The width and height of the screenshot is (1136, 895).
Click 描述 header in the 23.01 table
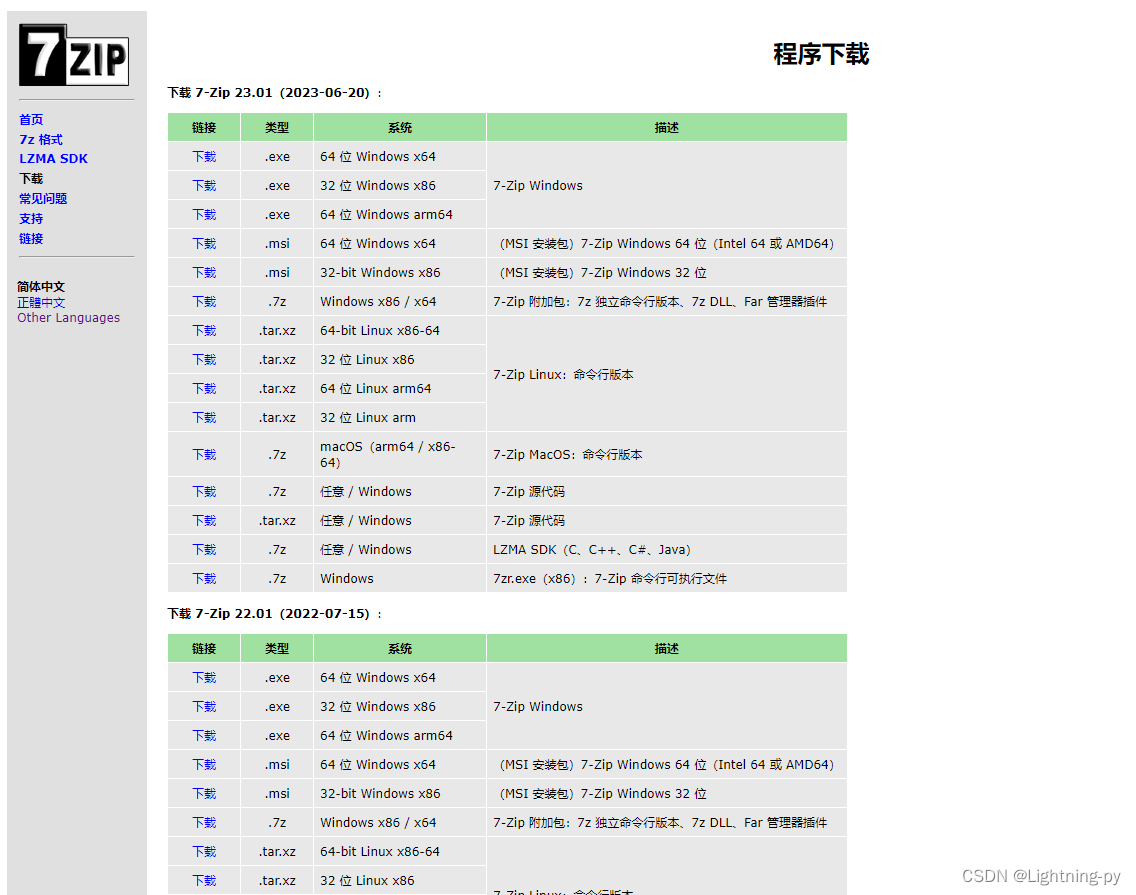coord(667,128)
